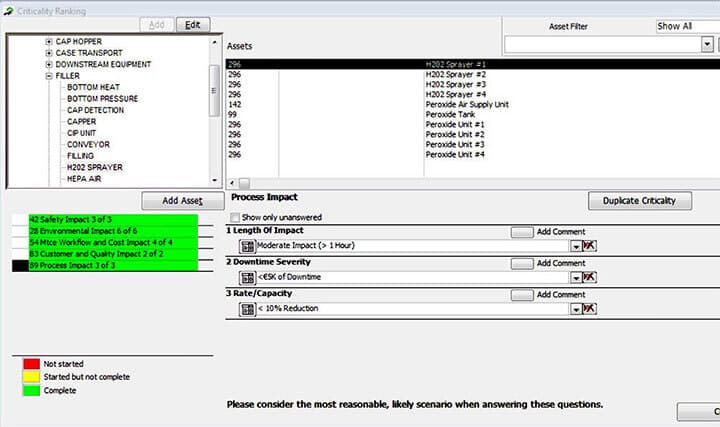Image resolution: width=720 pixels, height=427 pixels.
Task: Add Comment button for Rate/Capacity
Action: 522,294
